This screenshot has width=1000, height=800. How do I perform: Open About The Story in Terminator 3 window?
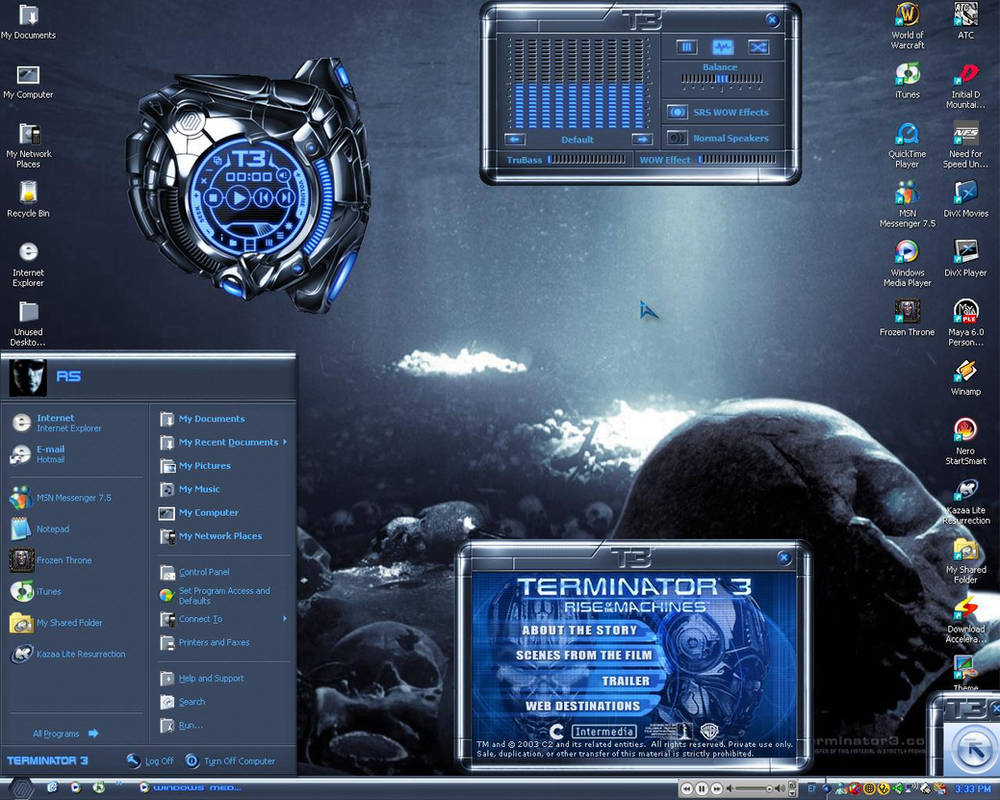tap(580, 630)
